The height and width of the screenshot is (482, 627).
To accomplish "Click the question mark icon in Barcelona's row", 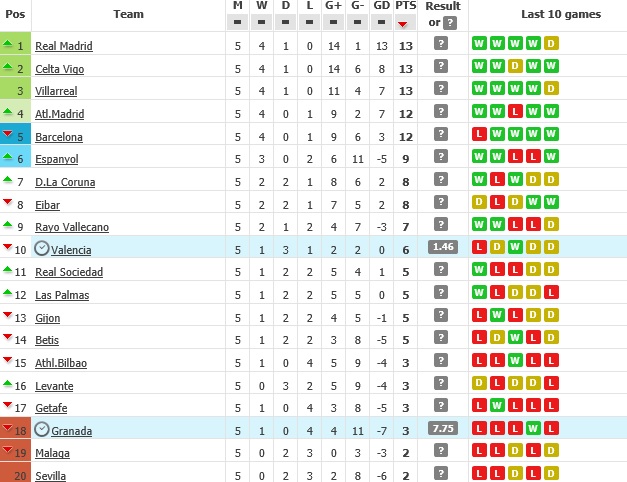I will click(441, 136).
